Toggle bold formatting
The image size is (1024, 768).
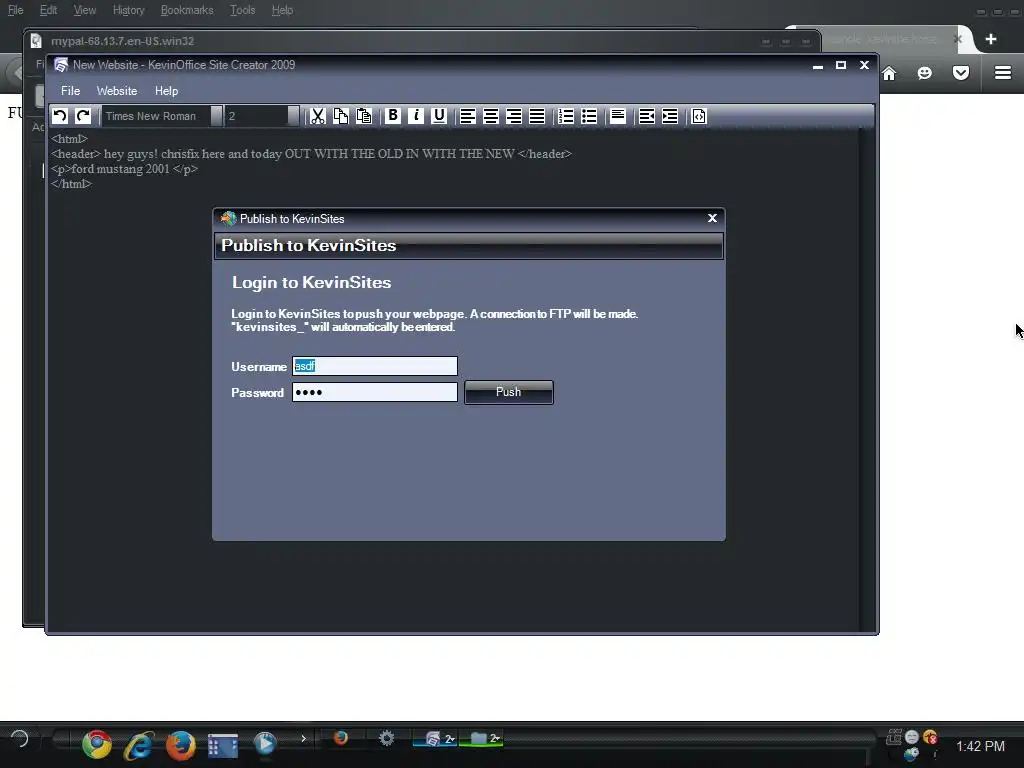coord(392,116)
